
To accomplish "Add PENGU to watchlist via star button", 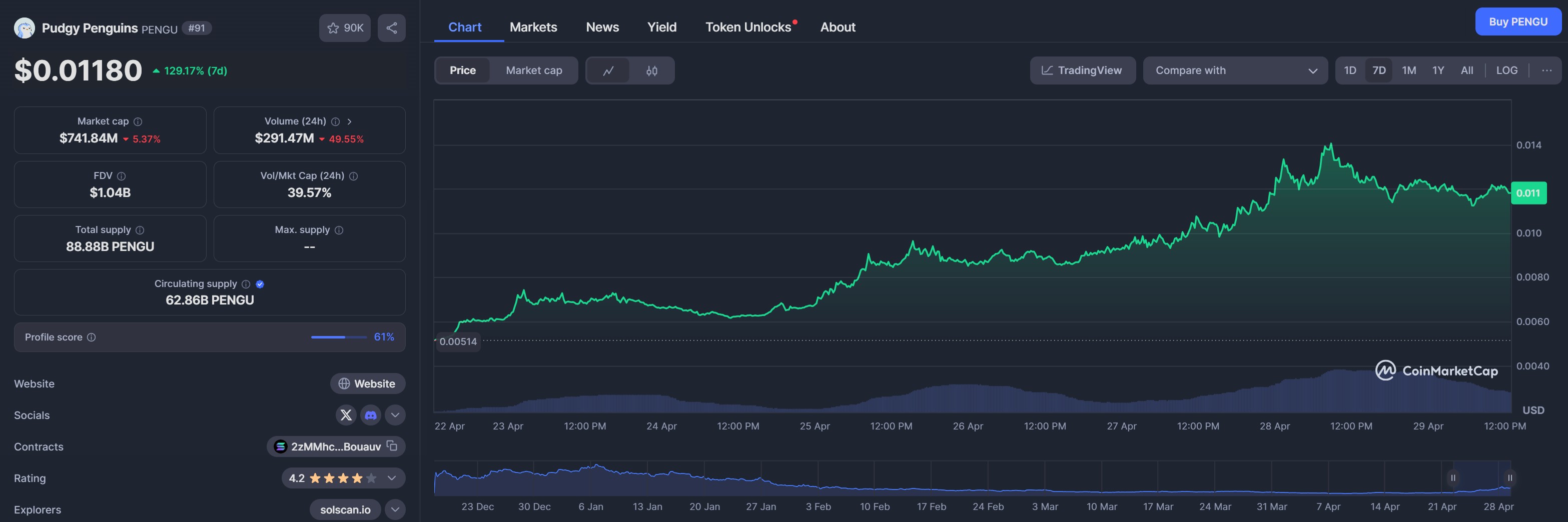I will (345, 28).
